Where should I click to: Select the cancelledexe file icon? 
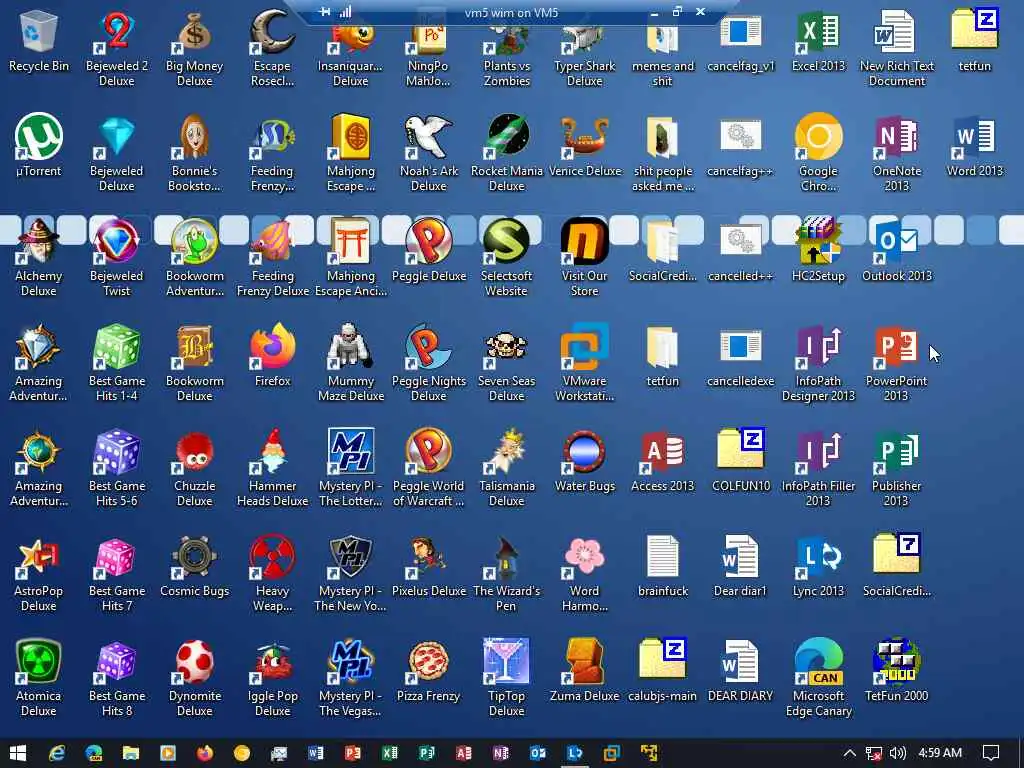point(741,356)
